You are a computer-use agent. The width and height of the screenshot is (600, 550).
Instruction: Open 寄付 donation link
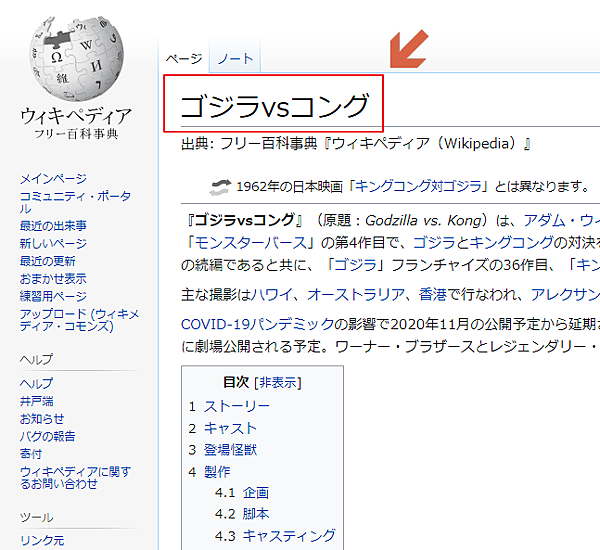tap(31, 454)
